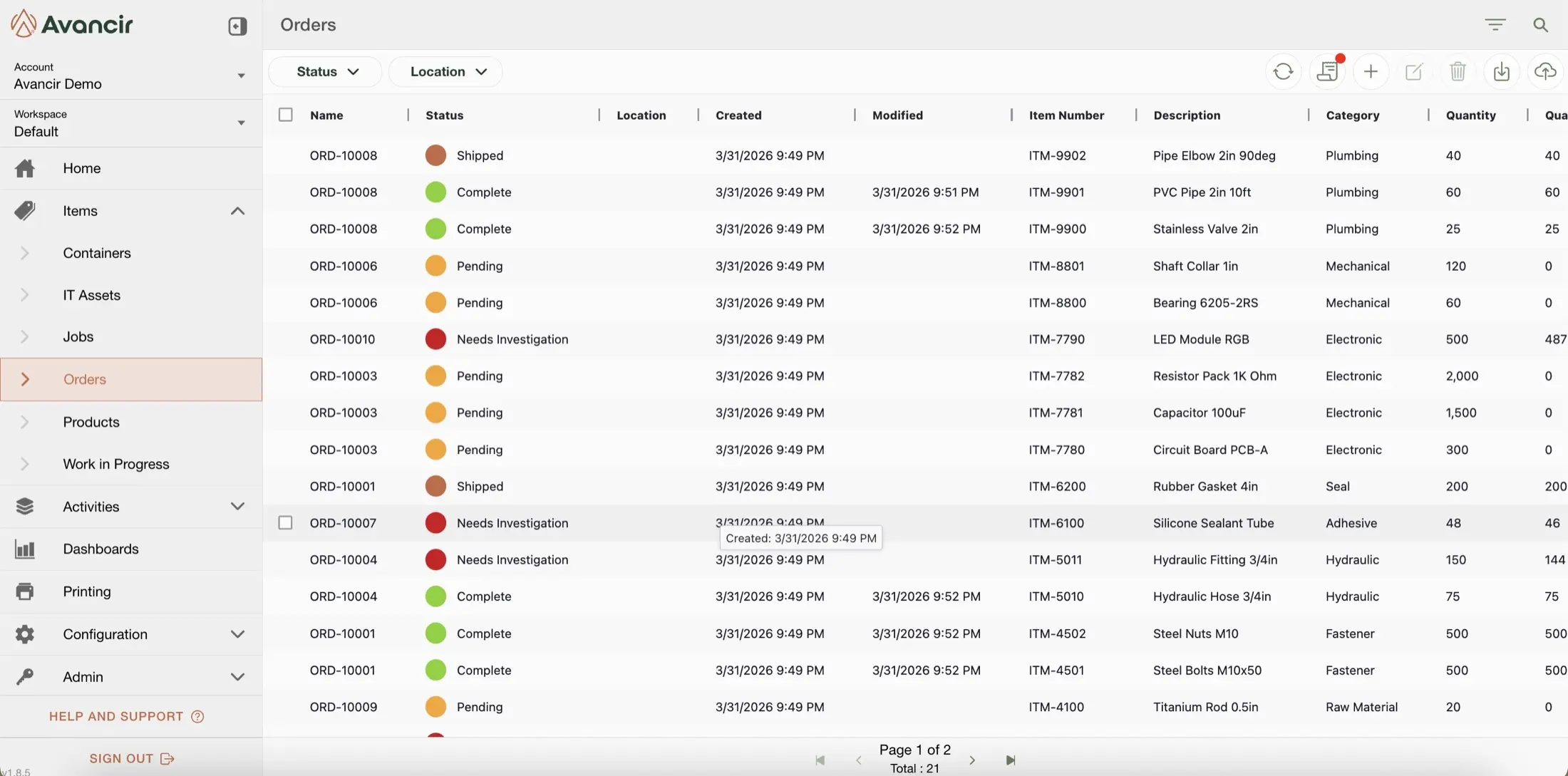Open Dashboards from the sidebar
The image size is (1568, 776).
click(100, 549)
